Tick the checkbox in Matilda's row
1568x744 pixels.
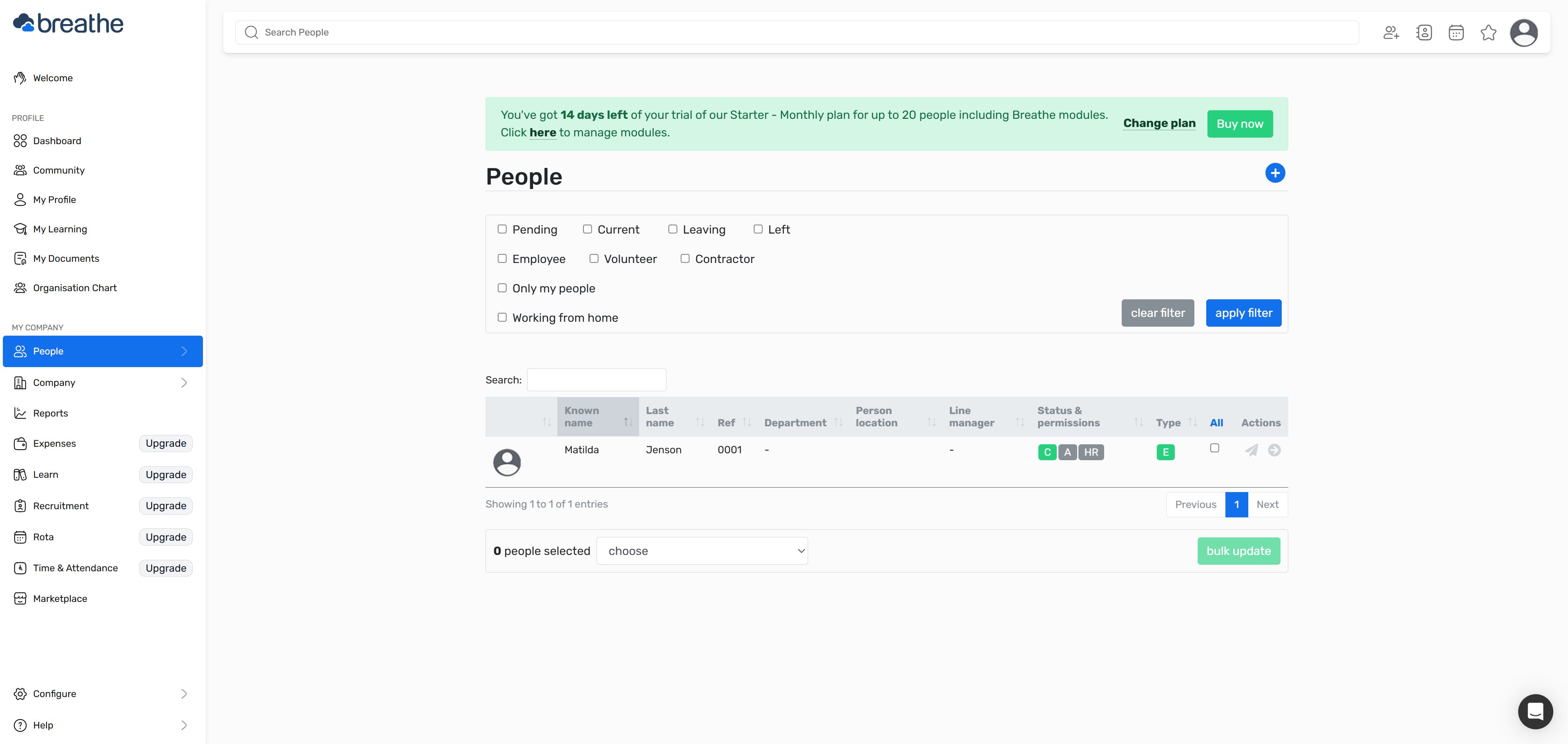[1214, 448]
